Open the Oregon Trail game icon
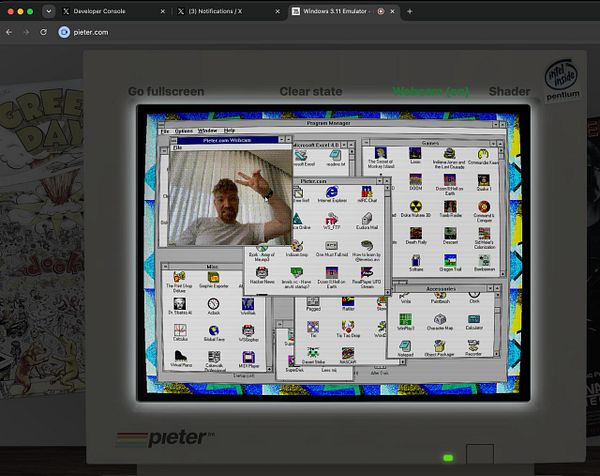This screenshot has width=600, height=476. point(450,263)
